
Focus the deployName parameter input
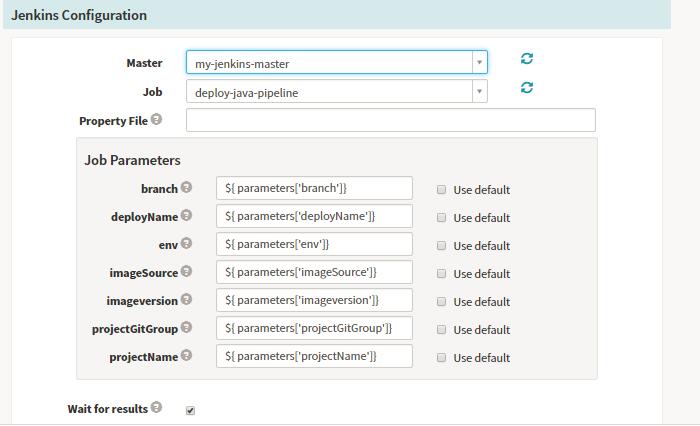point(314,216)
